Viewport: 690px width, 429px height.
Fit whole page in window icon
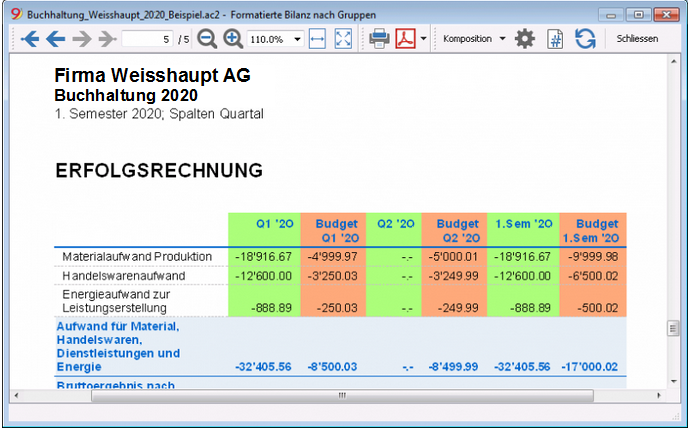(x=343, y=39)
